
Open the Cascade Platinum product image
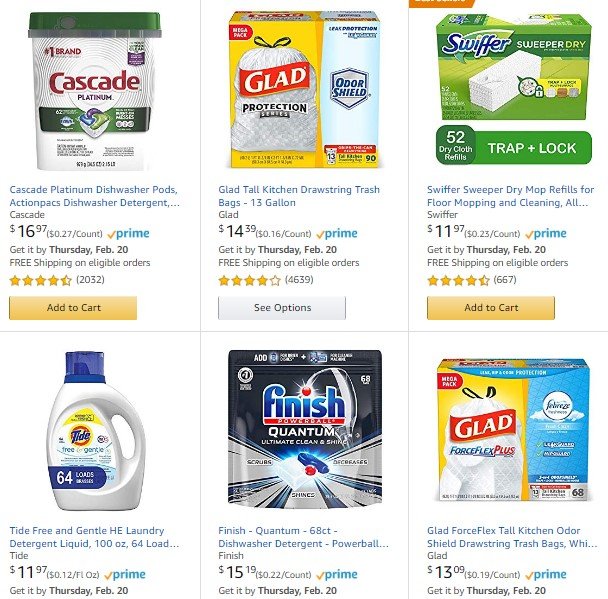click(x=95, y=91)
